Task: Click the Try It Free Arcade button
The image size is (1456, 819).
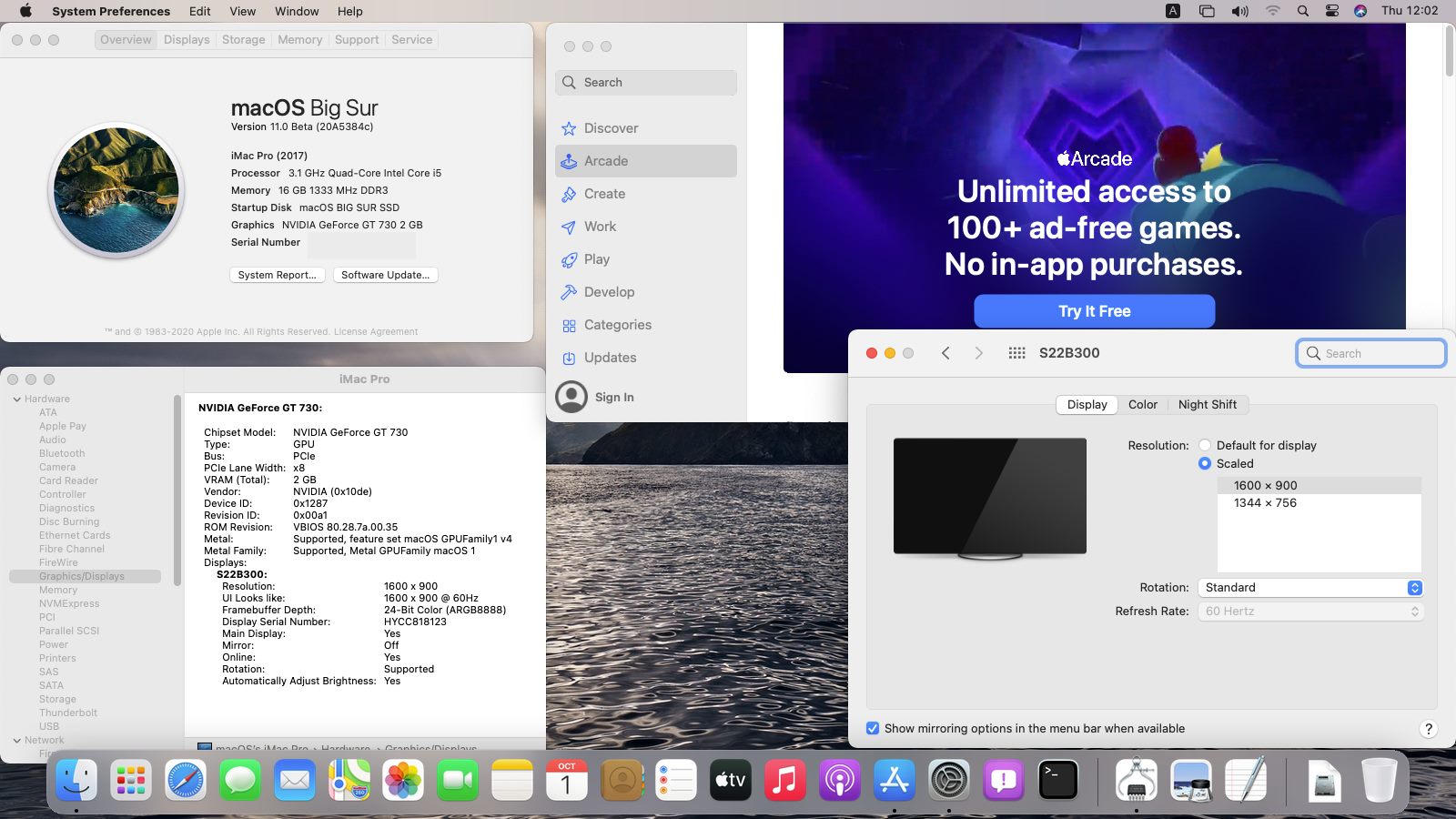Action: pos(1095,311)
